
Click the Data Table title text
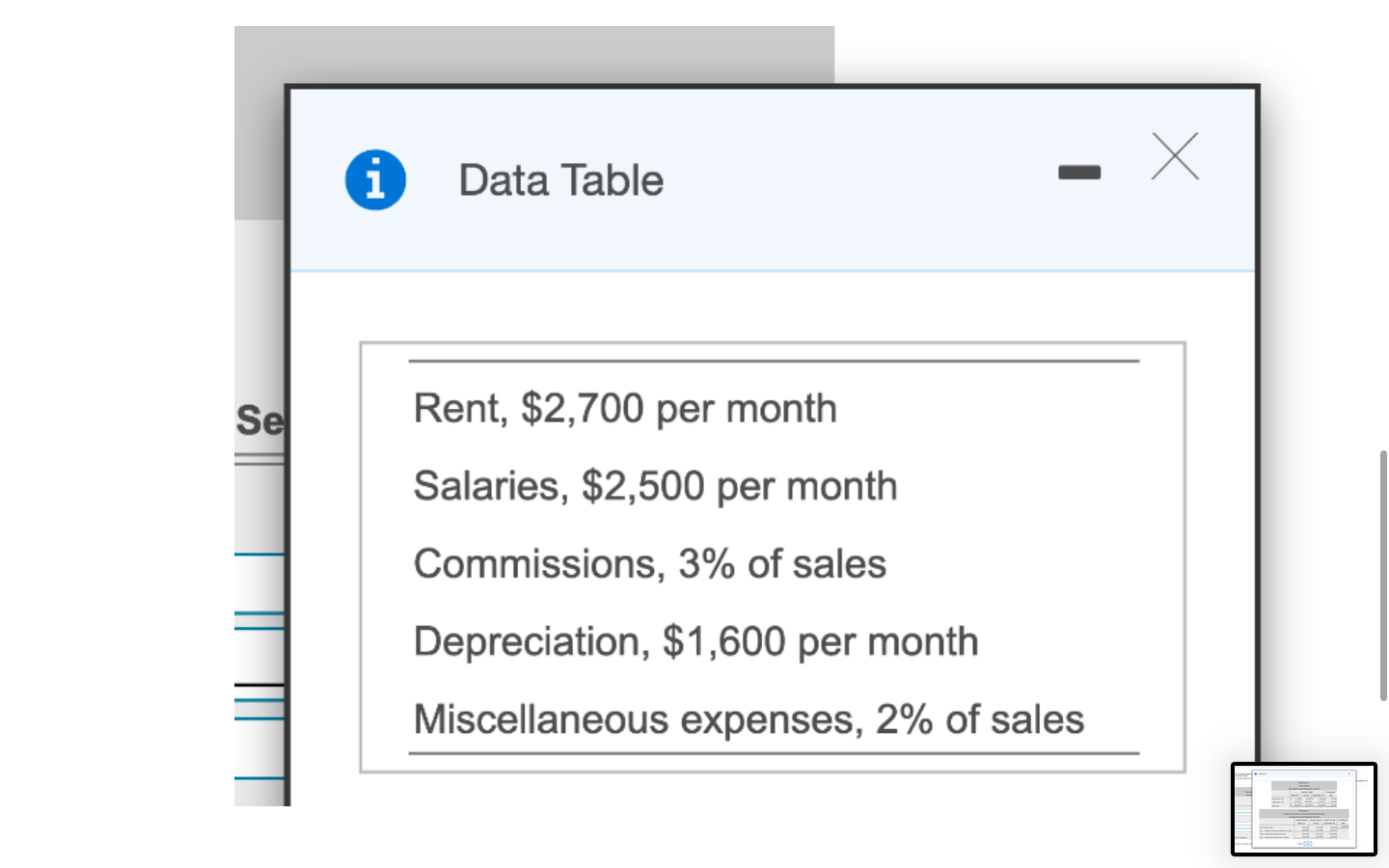tap(560, 180)
